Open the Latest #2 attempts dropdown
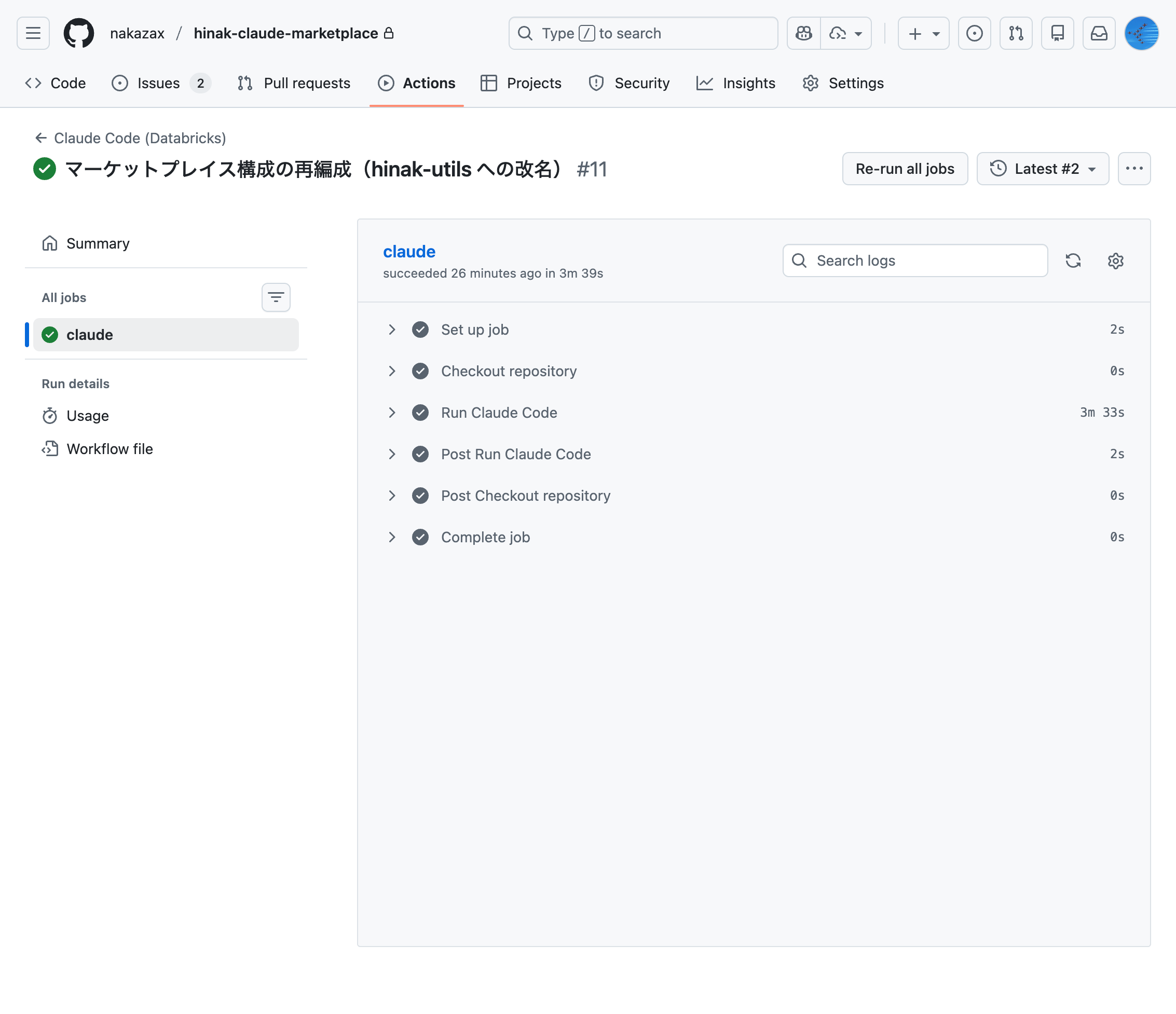This screenshot has width=1176, height=1014. (x=1043, y=169)
